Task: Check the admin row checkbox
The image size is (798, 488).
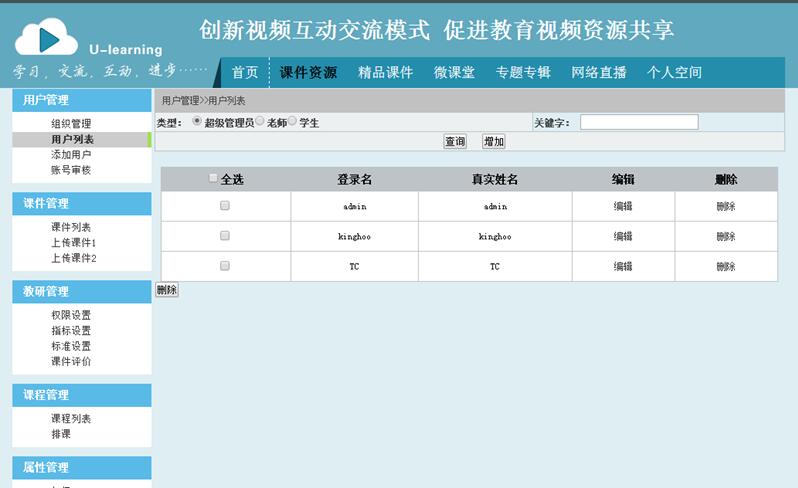Action: point(224,206)
